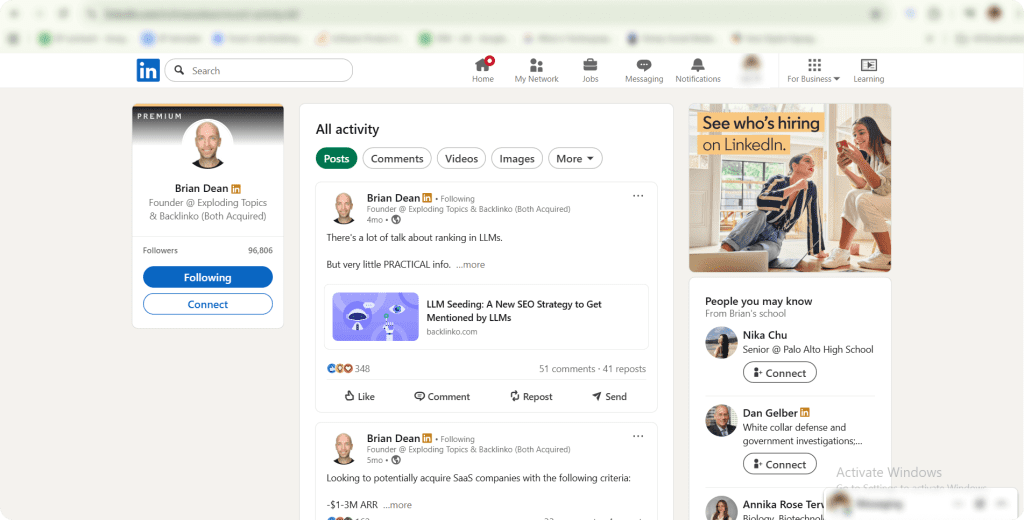Like the LLM Seeding post
The width and height of the screenshot is (1024, 520).
click(359, 396)
